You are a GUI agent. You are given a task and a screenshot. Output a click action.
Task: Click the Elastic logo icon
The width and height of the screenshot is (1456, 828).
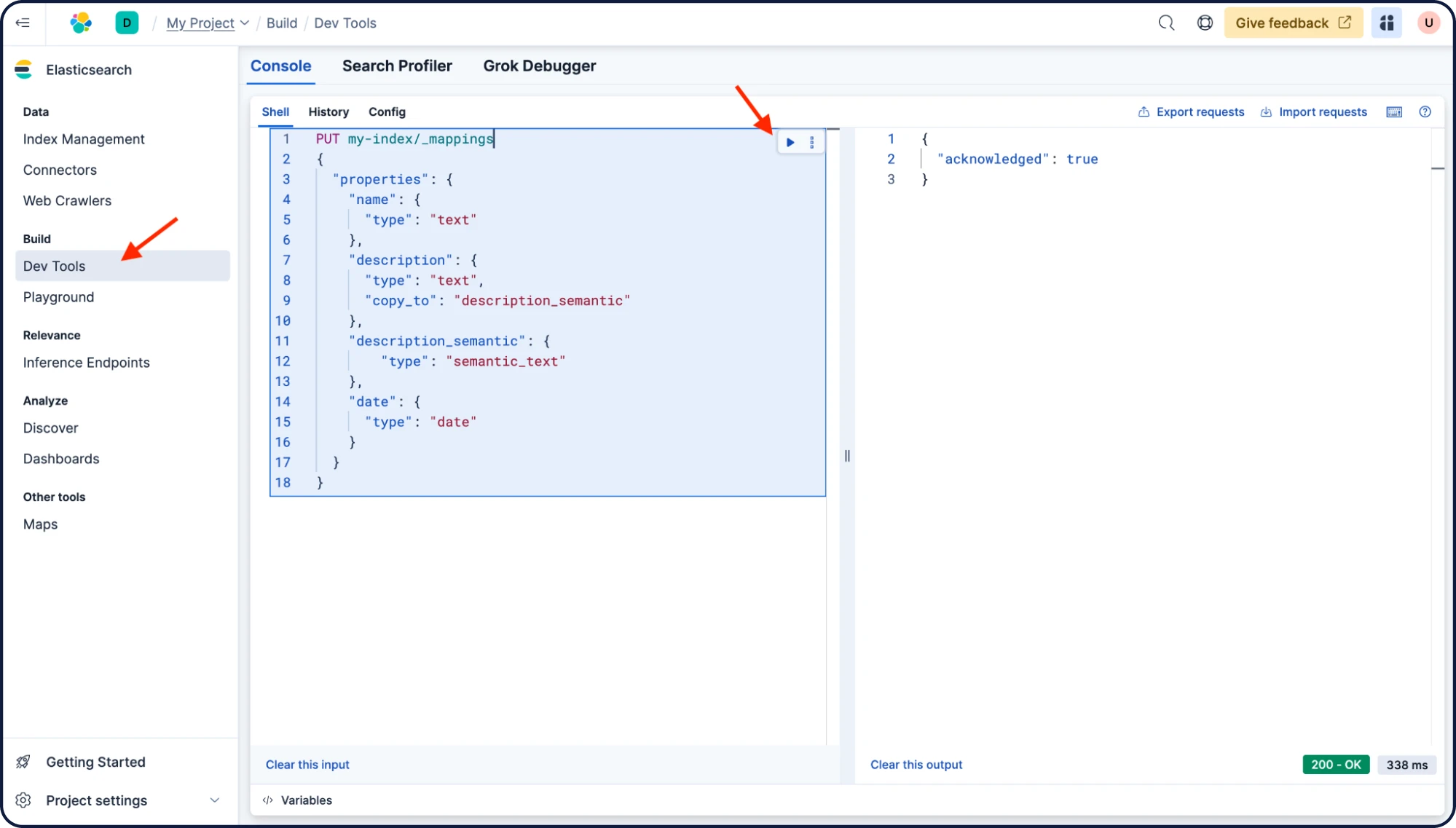coord(81,23)
